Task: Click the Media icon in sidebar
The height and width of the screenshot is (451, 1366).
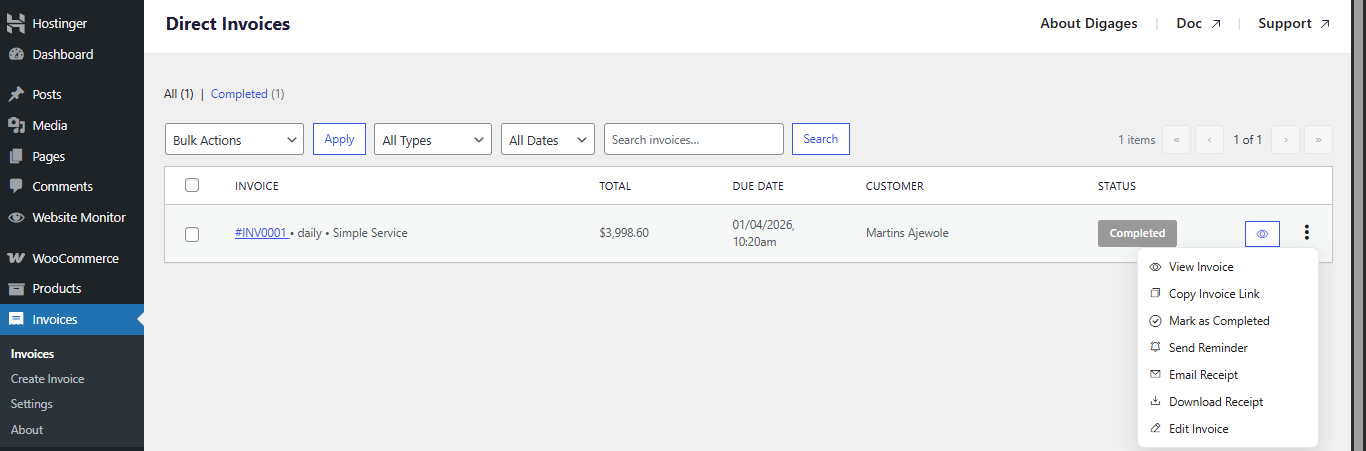Action: (16, 125)
